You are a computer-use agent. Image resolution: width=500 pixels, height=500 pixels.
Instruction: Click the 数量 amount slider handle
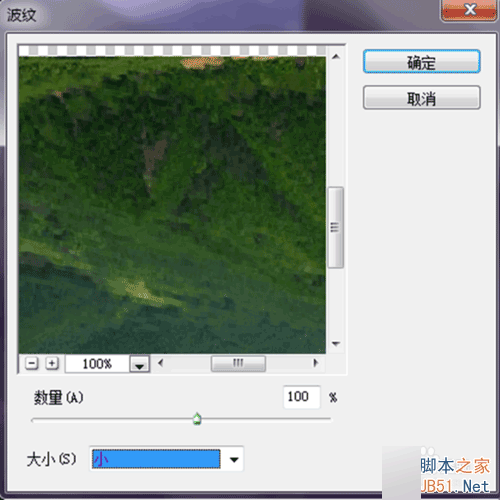(x=197, y=419)
